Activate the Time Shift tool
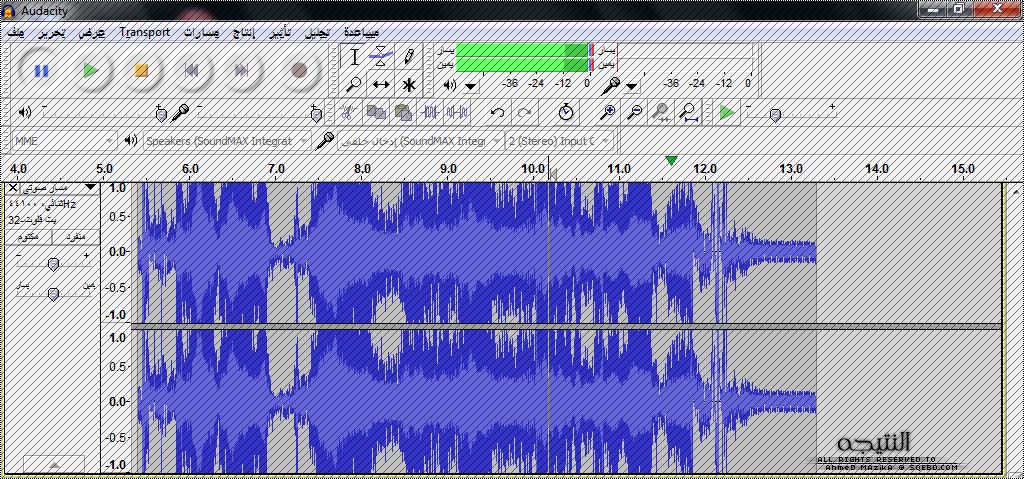This screenshot has height=479, width=1024. point(380,85)
